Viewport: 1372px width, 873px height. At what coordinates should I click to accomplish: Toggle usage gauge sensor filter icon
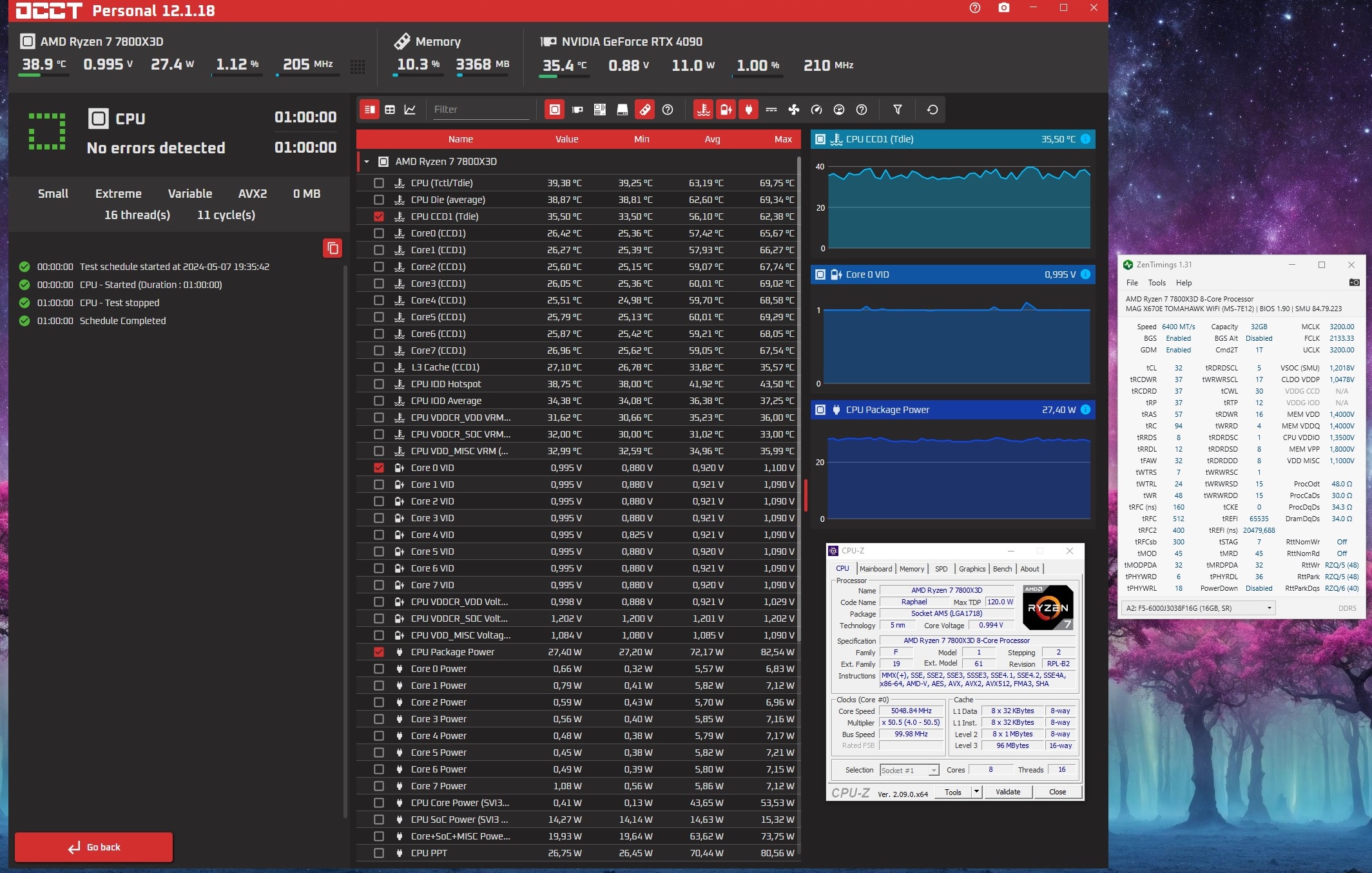coord(839,110)
